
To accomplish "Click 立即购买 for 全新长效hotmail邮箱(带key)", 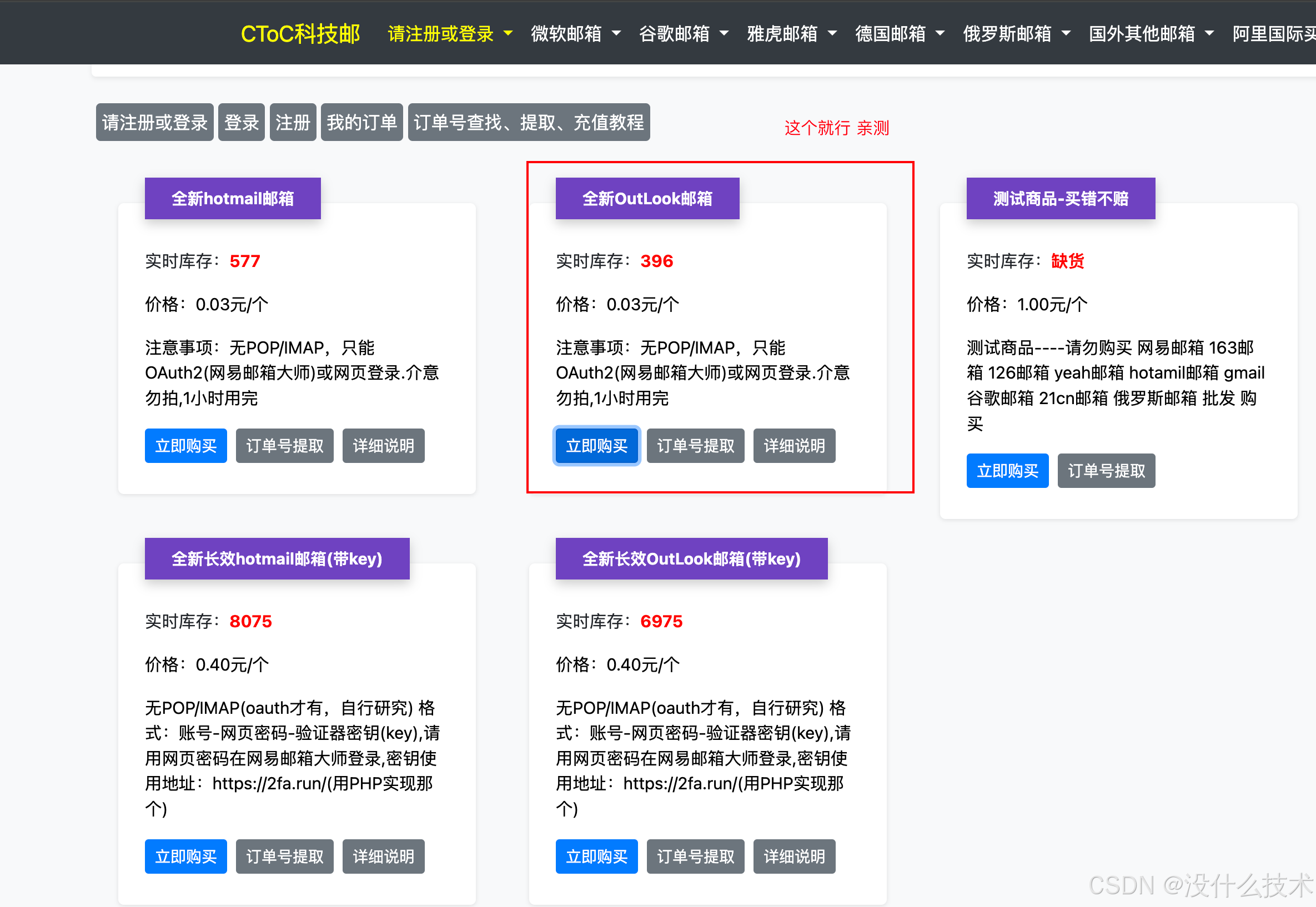I will [x=185, y=856].
